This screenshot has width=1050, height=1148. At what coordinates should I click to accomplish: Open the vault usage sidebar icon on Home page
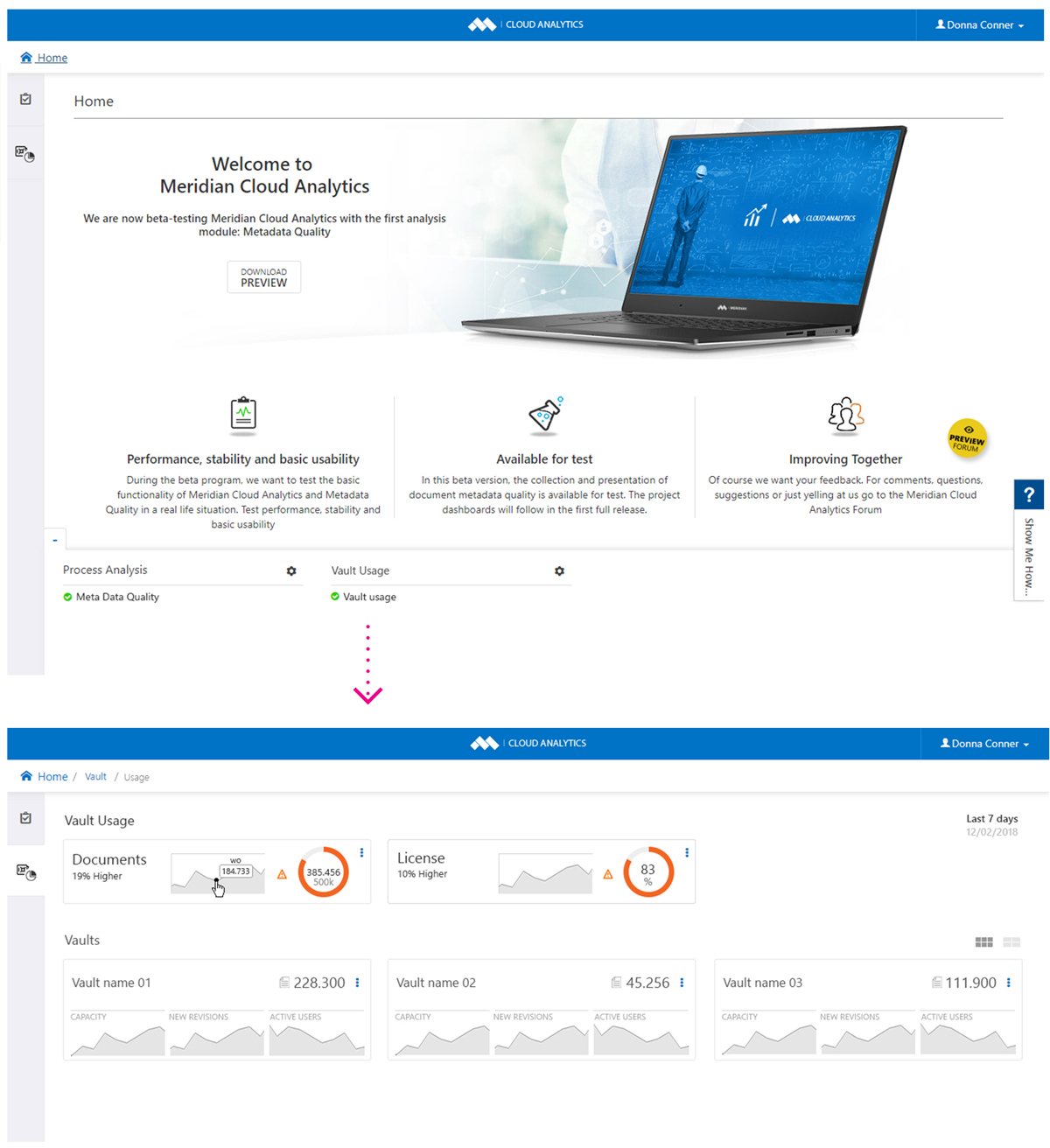click(24, 154)
